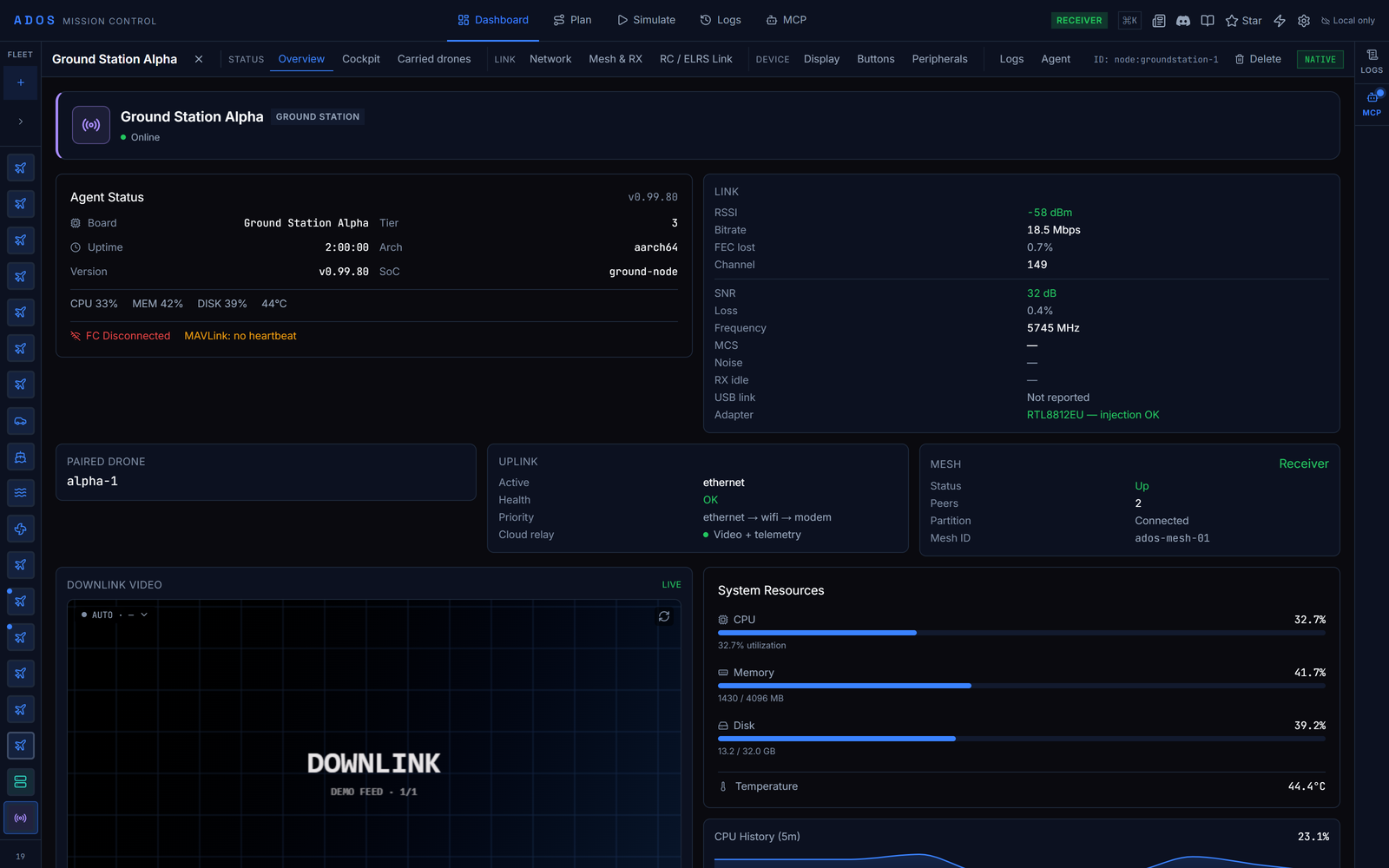Click the node ID node:groundstation-1 text
Image resolution: width=1389 pixels, height=868 pixels.
point(1155,60)
